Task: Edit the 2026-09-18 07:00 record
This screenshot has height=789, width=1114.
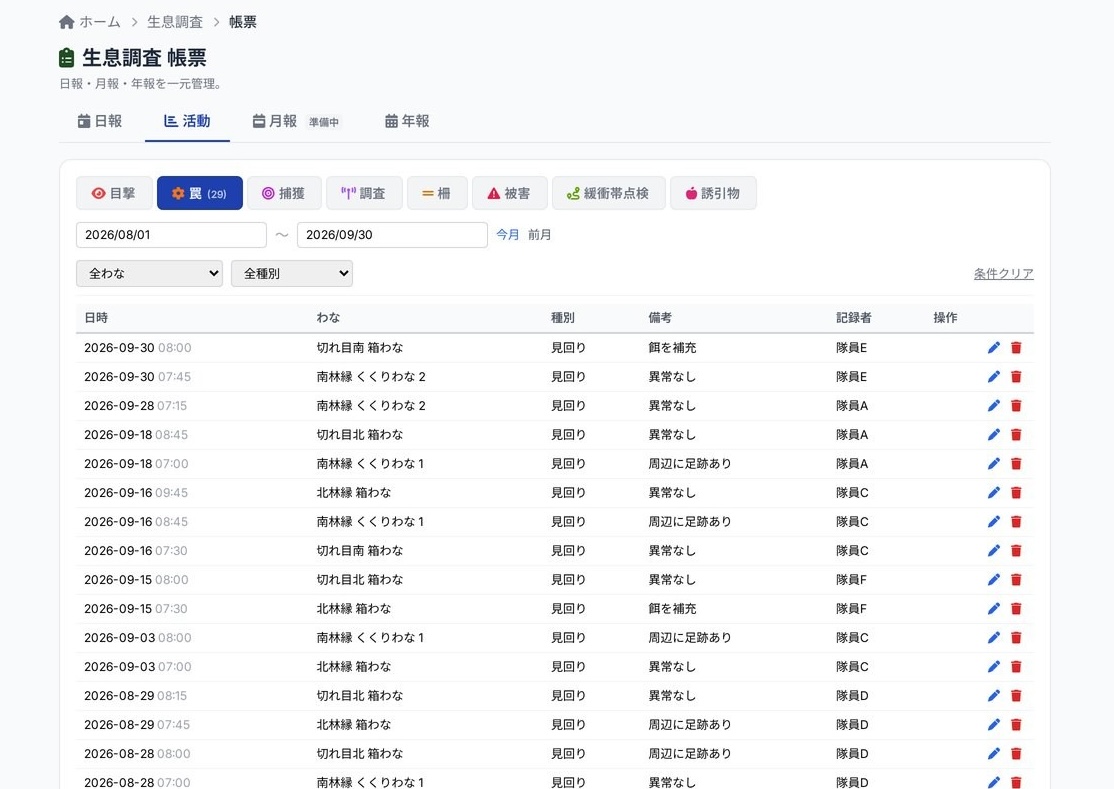Action: tap(993, 464)
